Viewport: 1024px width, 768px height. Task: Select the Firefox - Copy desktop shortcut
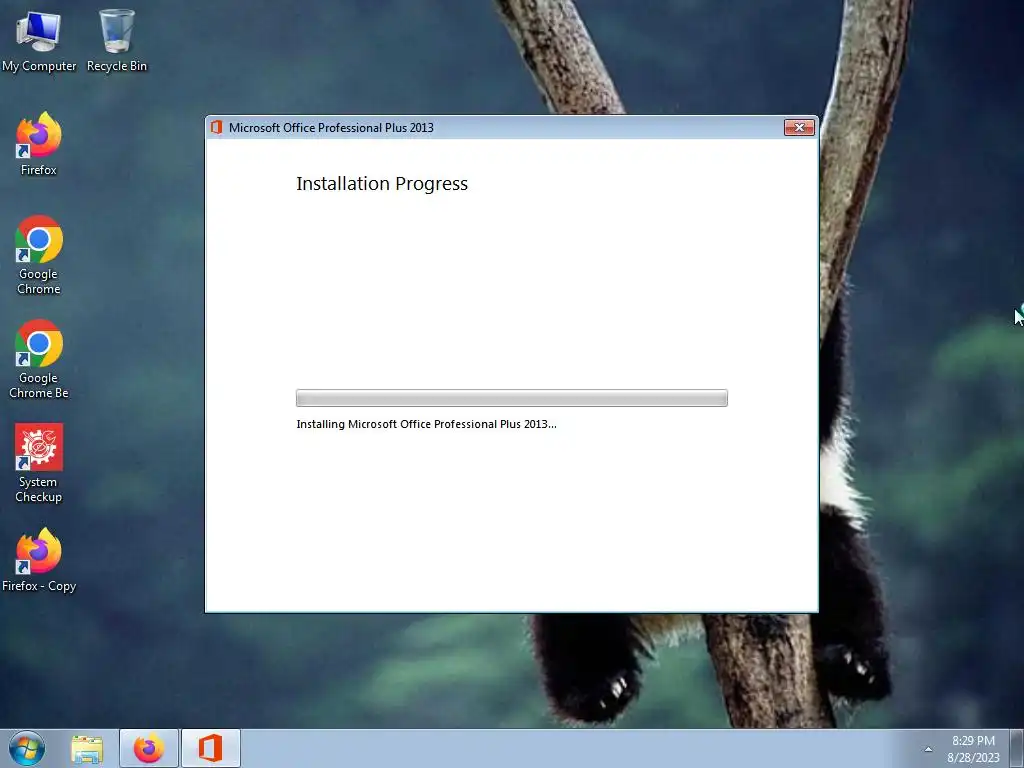[39, 560]
